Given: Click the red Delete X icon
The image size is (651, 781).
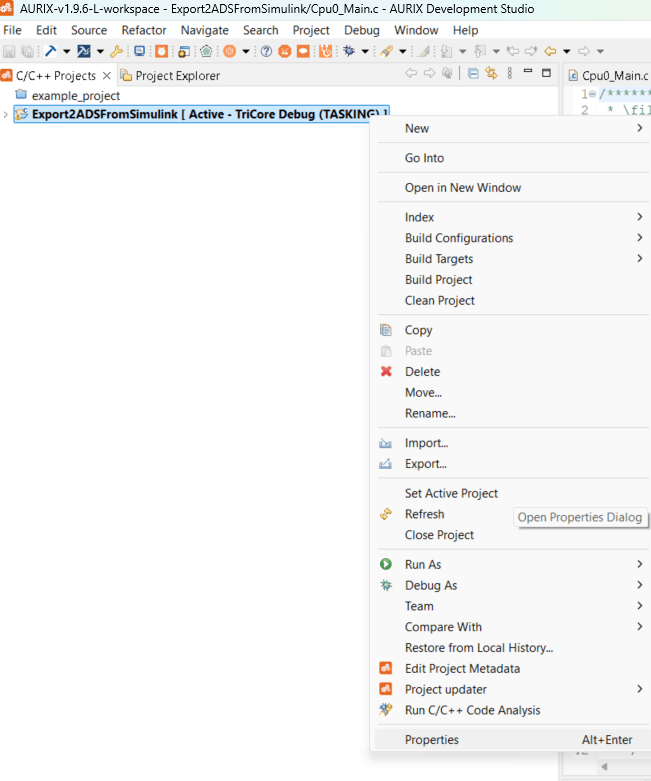Looking at the screenshot, I should point(386,372).
